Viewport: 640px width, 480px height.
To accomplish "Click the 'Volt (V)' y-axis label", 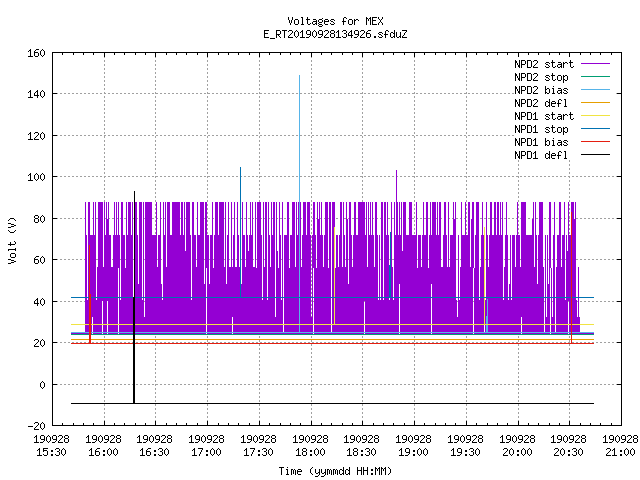I will point(12,240).
